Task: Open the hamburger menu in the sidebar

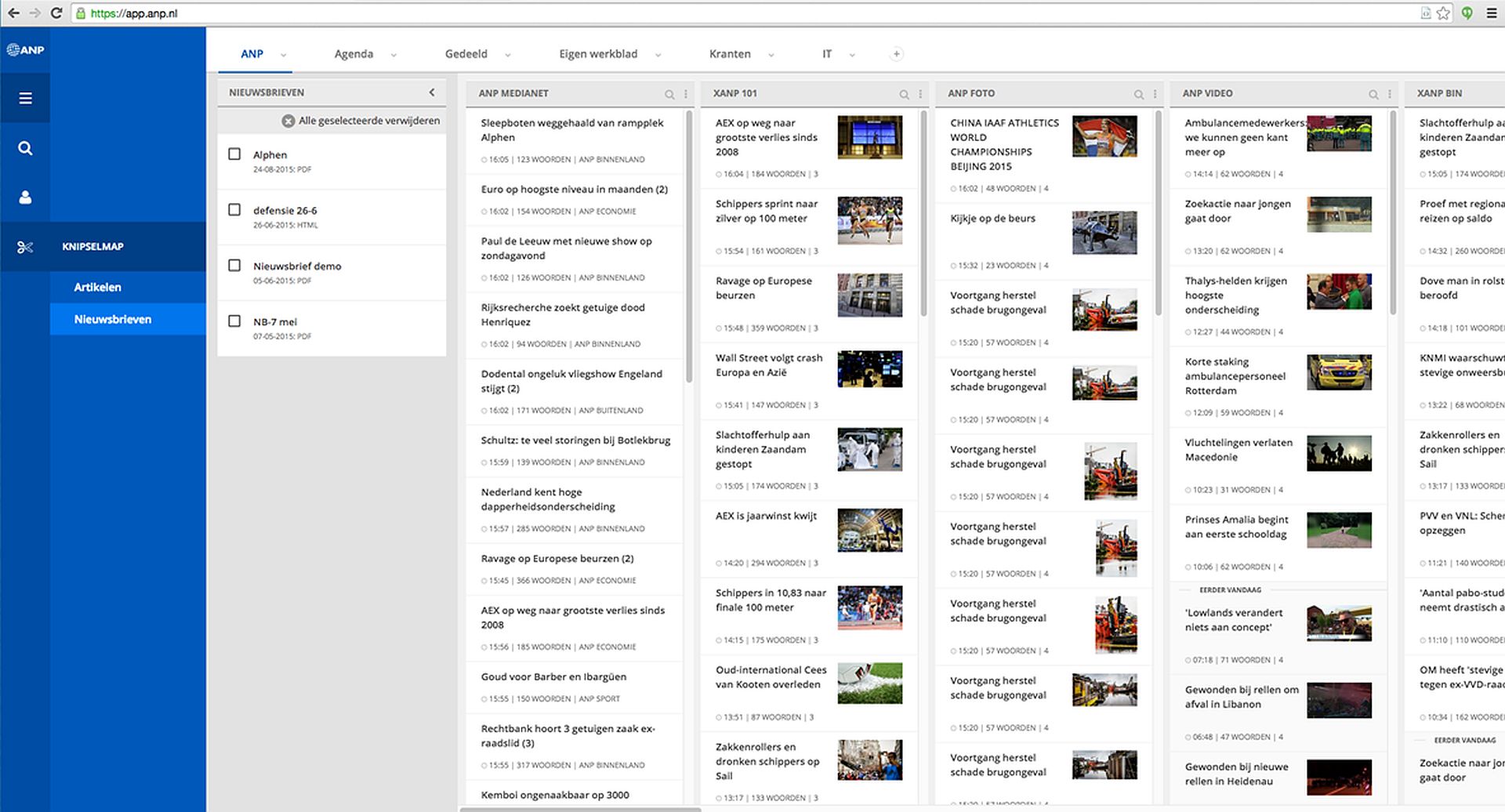Action: pyautogui.click(x=25, y=98)
